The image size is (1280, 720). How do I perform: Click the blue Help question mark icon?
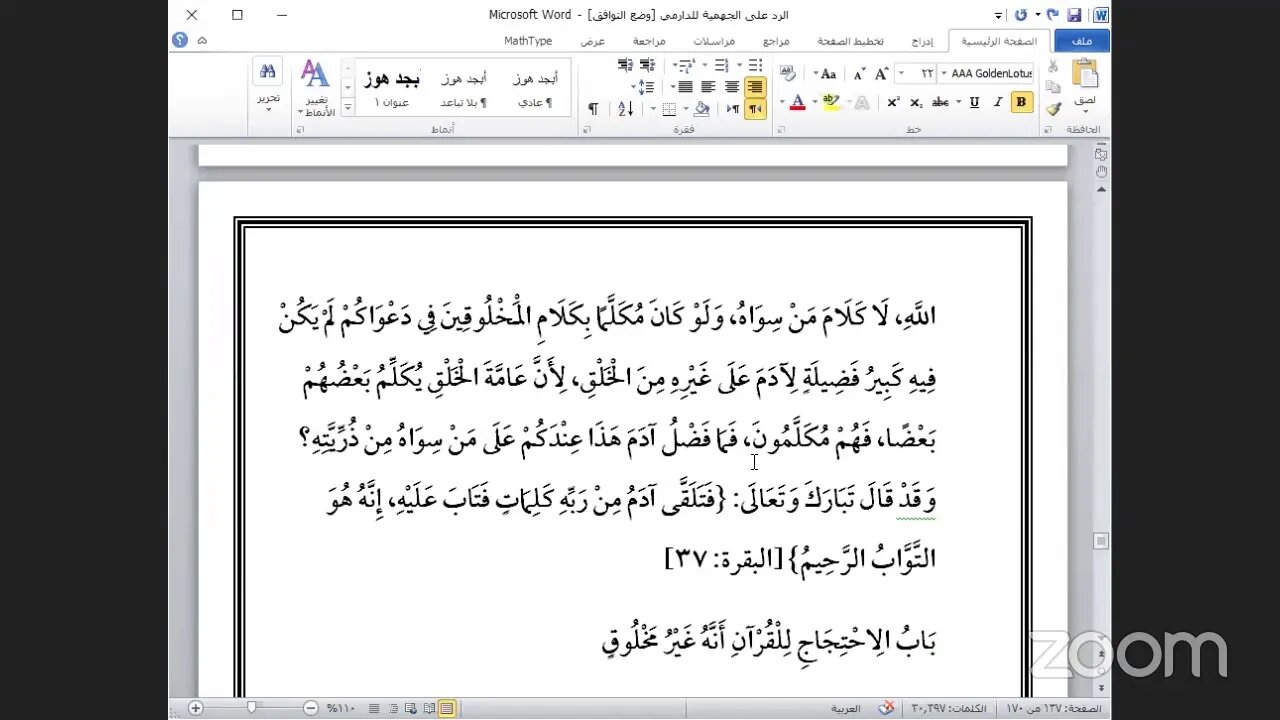coord(180,40)
